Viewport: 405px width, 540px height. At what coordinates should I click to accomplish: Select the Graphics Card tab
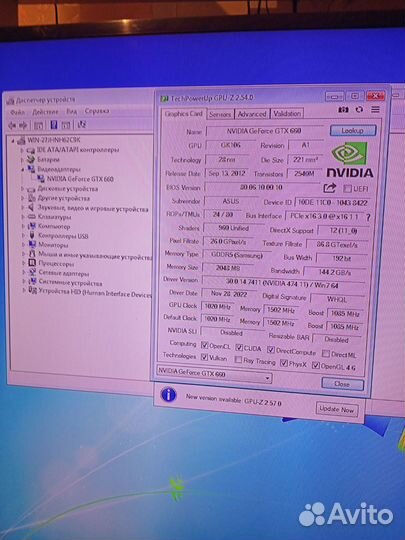click(x=184, y=114)
